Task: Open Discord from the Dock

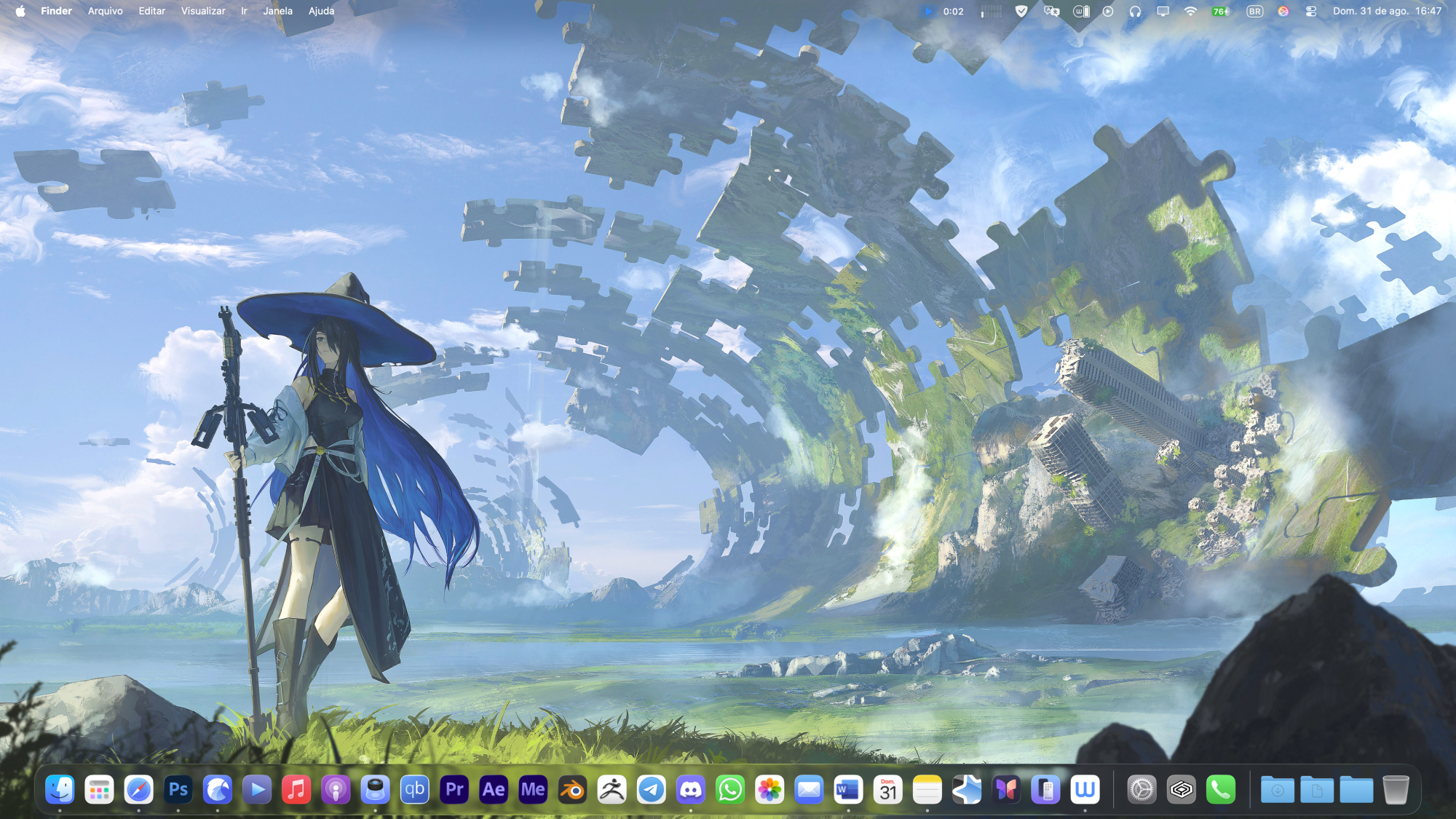Action: [x=690, y=790]
